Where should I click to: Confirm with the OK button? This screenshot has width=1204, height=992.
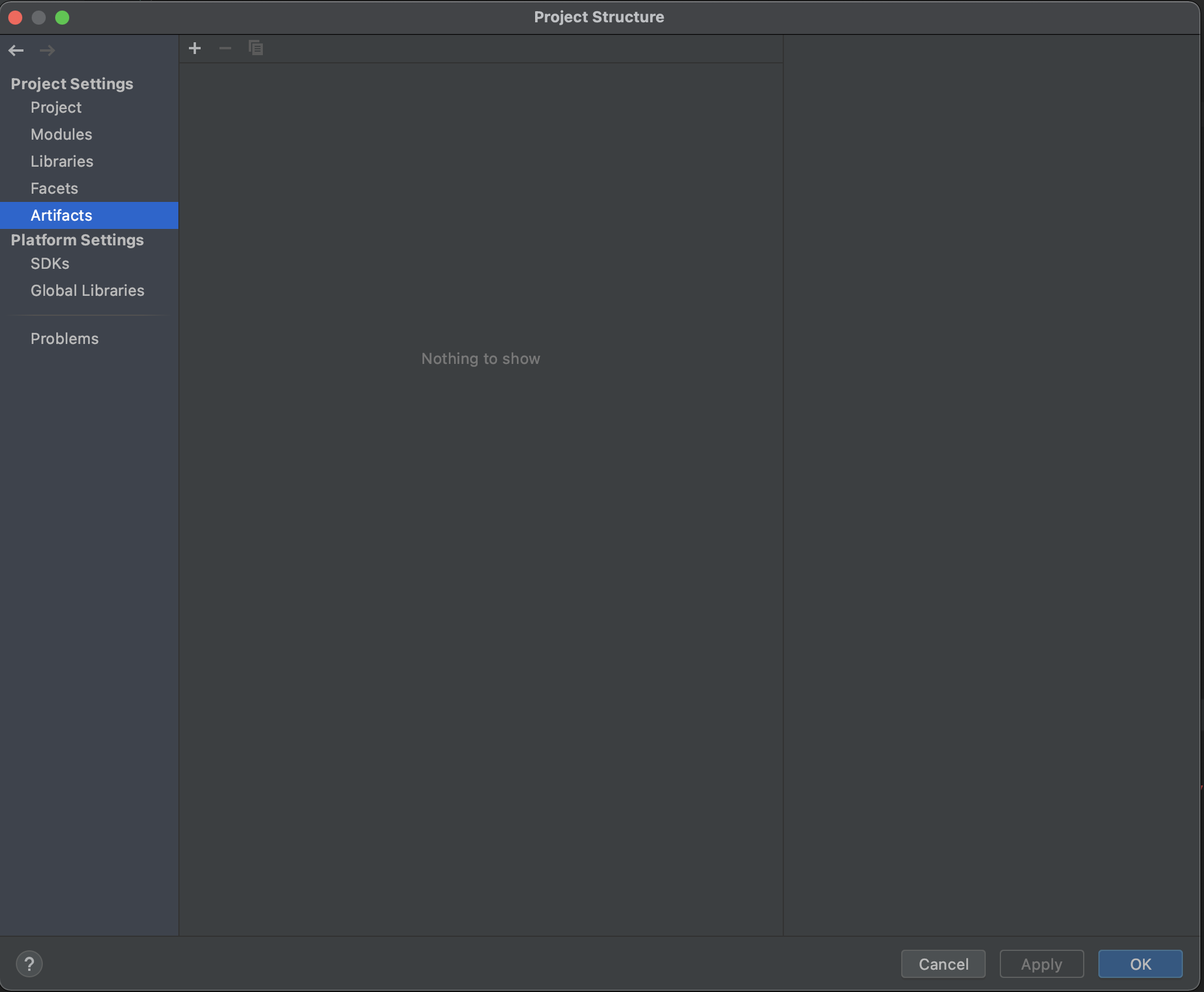click(1139, 964)
